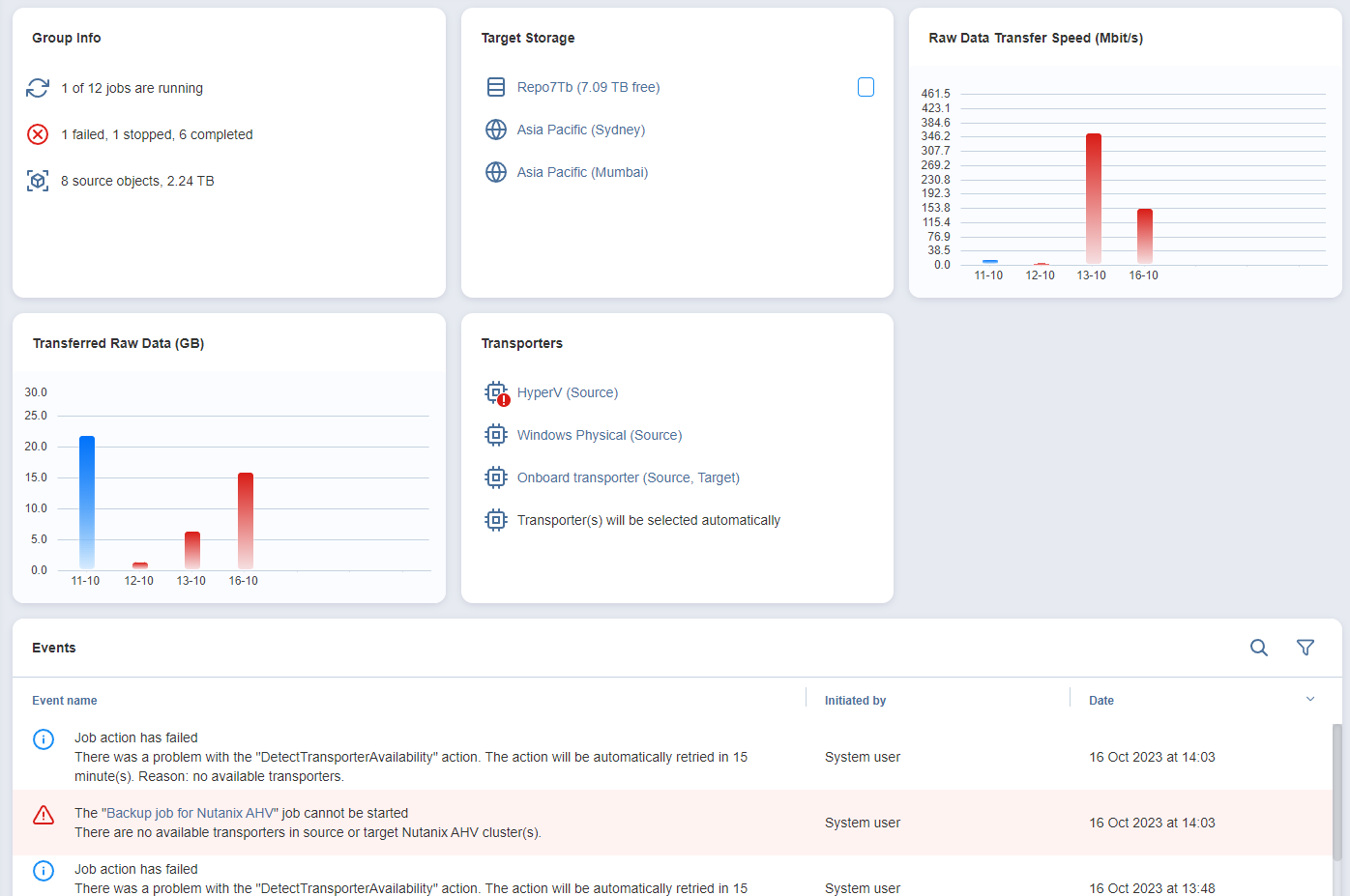1350x896 pixels.
Task: Click the Repo7Tb repository storage icon
Action: click(496, 87)
